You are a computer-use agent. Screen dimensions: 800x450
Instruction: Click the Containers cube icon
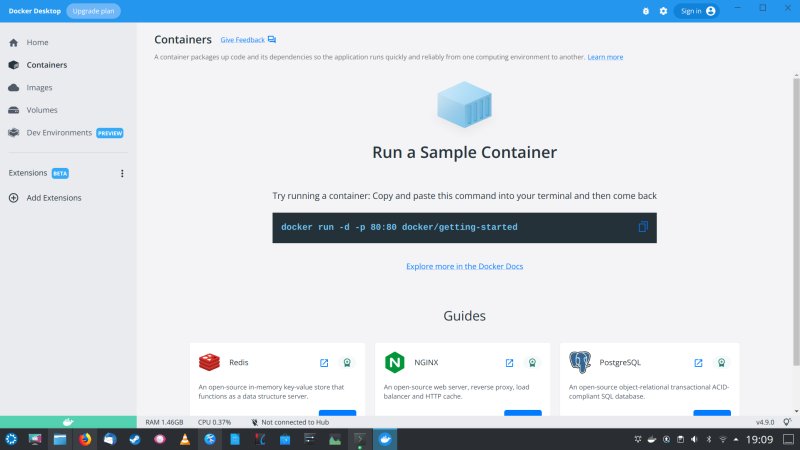14,65
